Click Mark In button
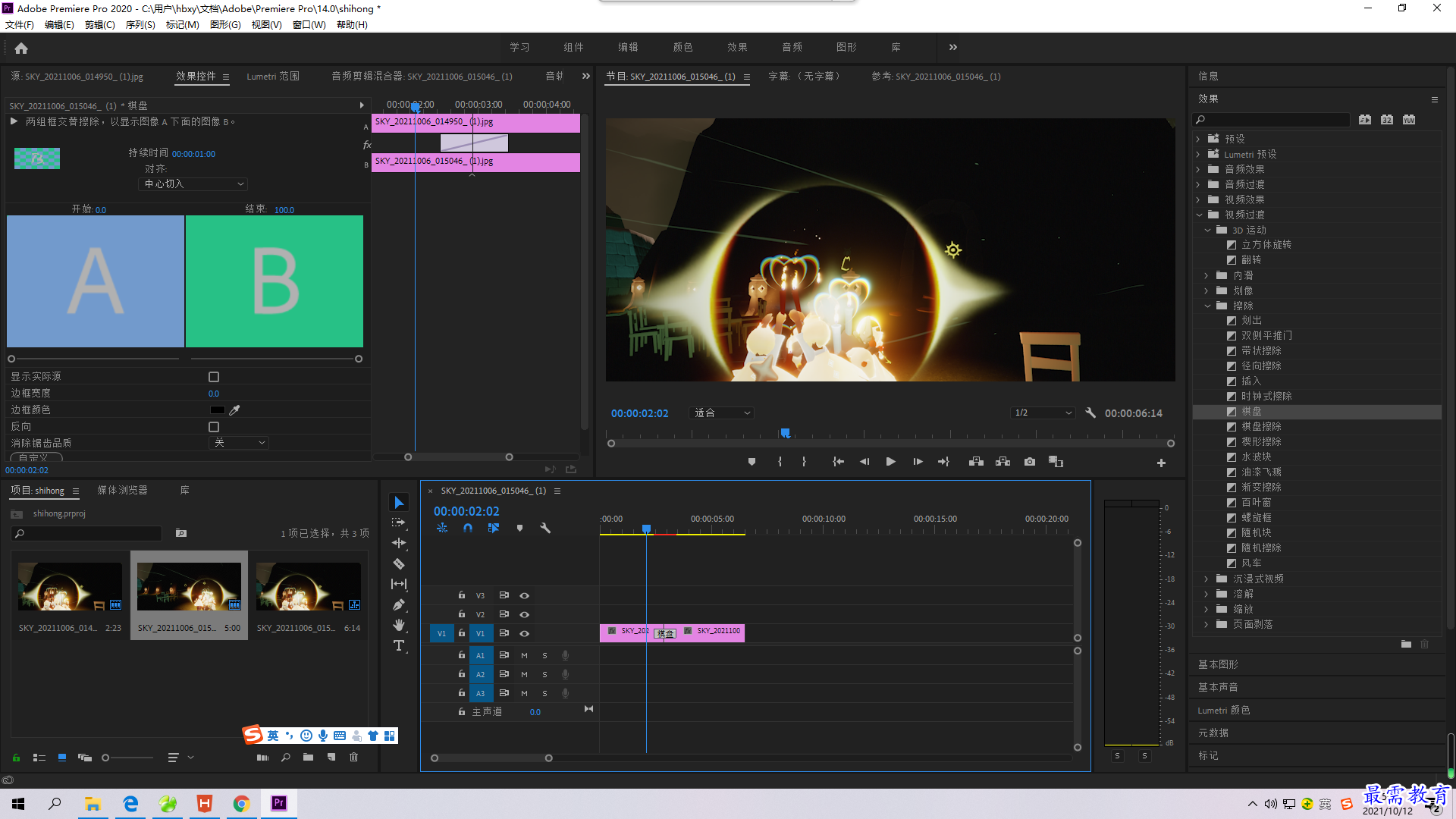 [x=780, y=462]
